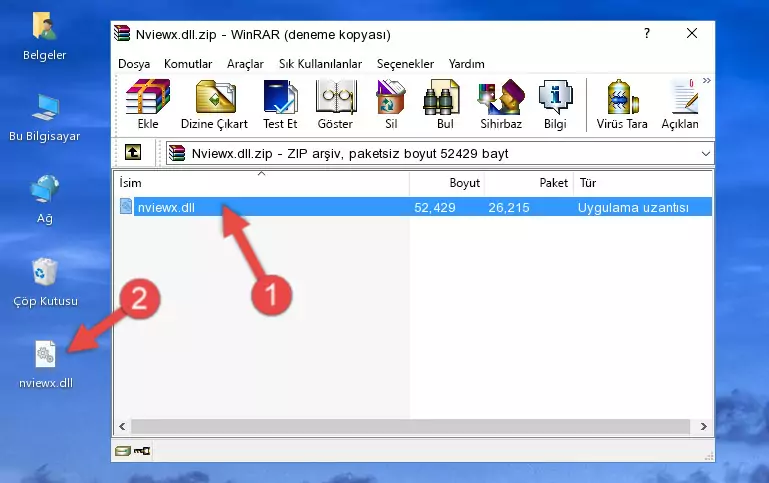Sort files by İsim column
Image resolution: width=769 pixels, height=483 pixels.
click(x=262, y=183)
